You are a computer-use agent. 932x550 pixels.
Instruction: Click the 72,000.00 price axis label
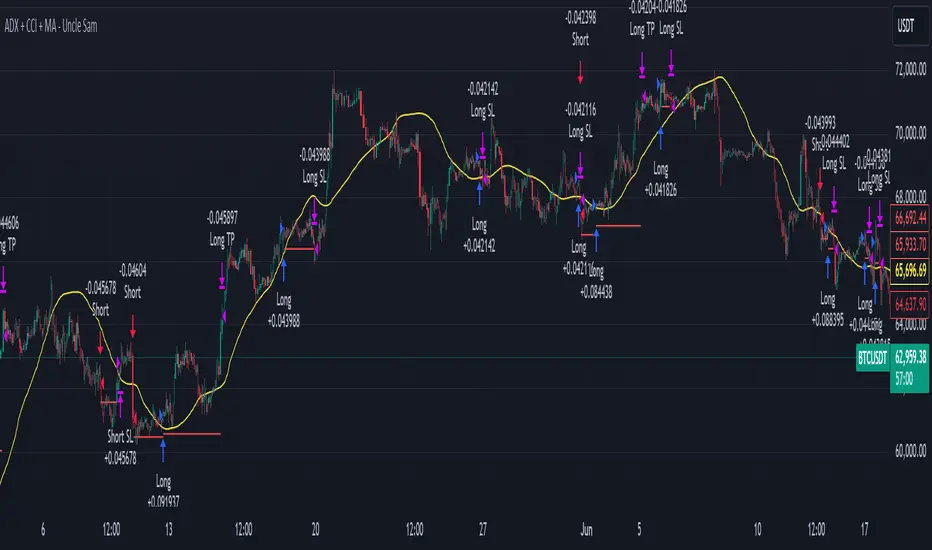click(x=904, y=71)
